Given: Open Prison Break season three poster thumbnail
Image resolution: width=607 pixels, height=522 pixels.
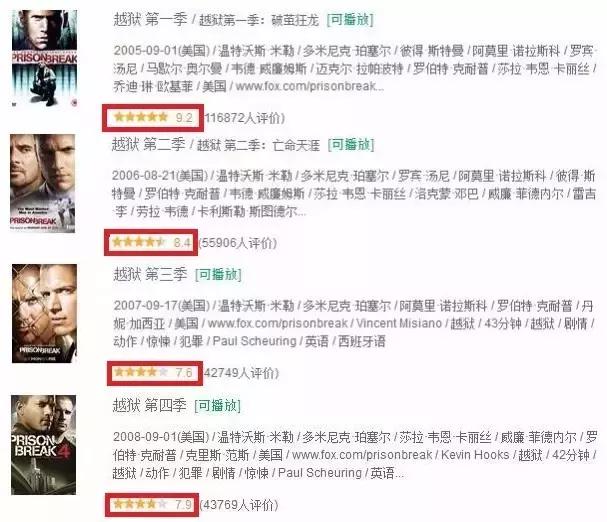Looking at the screenshot, I should click(44, 313).
